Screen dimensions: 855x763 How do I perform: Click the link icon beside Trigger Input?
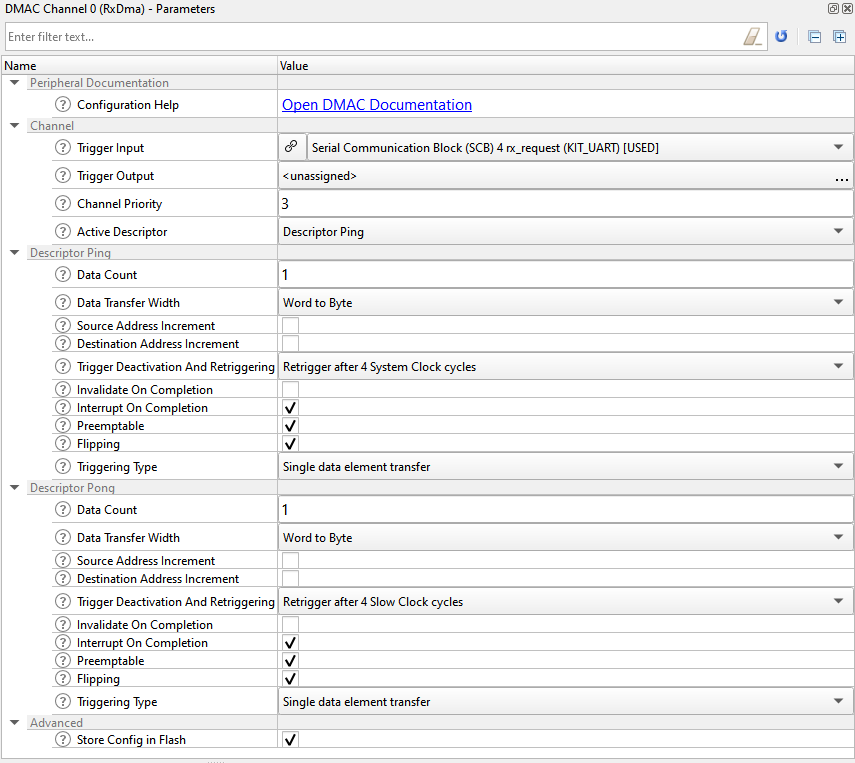coord(291,147)
